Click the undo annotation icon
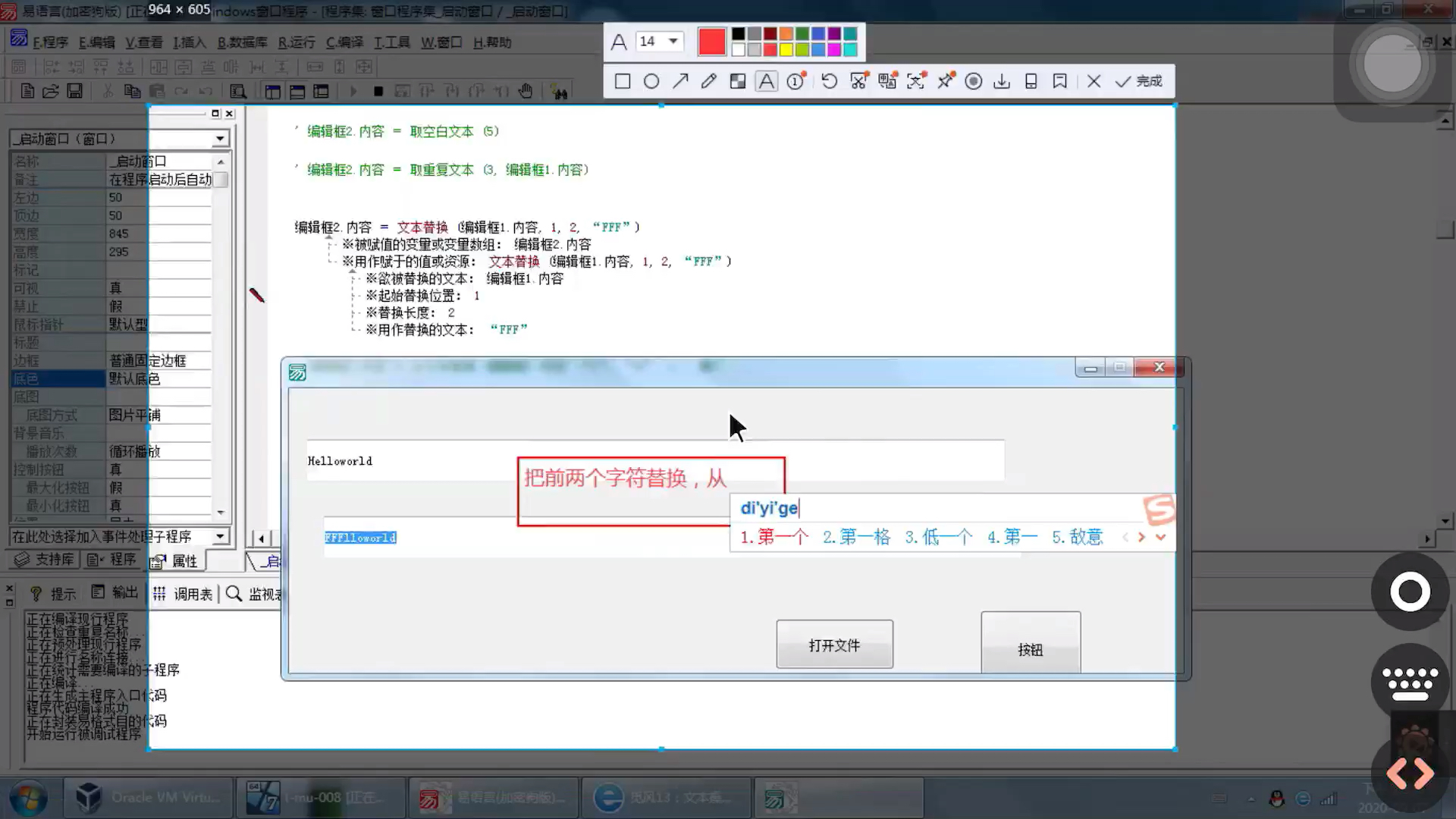This screenshot has width=1456, height=819. [x=829, y=81]
